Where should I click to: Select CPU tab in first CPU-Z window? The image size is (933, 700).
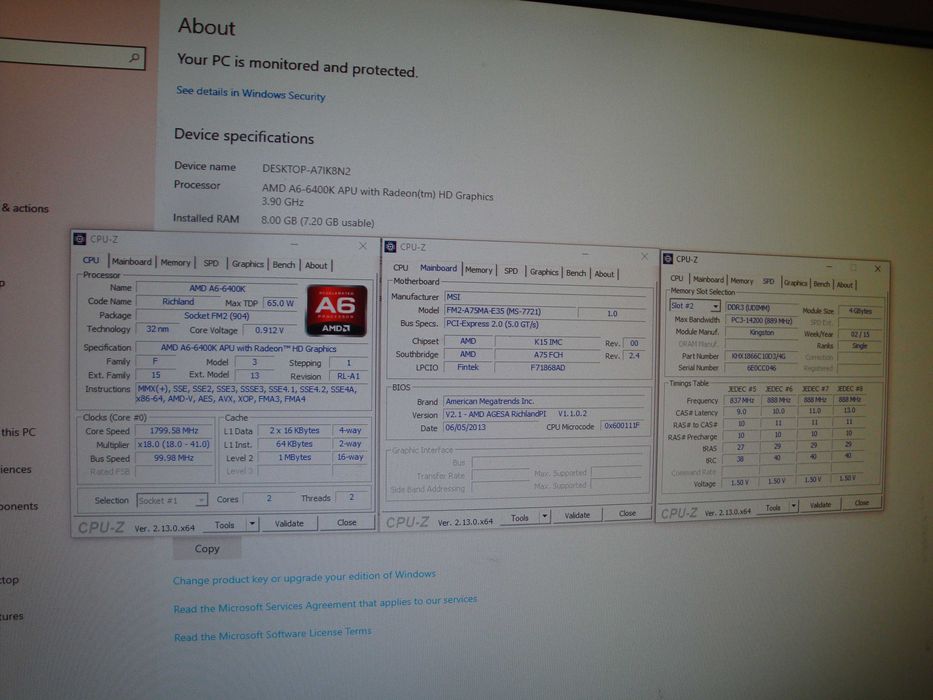91,260
